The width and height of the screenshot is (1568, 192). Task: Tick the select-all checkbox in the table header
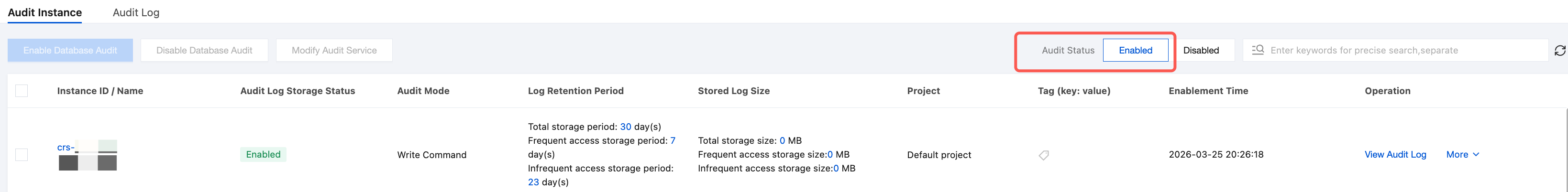22,91
